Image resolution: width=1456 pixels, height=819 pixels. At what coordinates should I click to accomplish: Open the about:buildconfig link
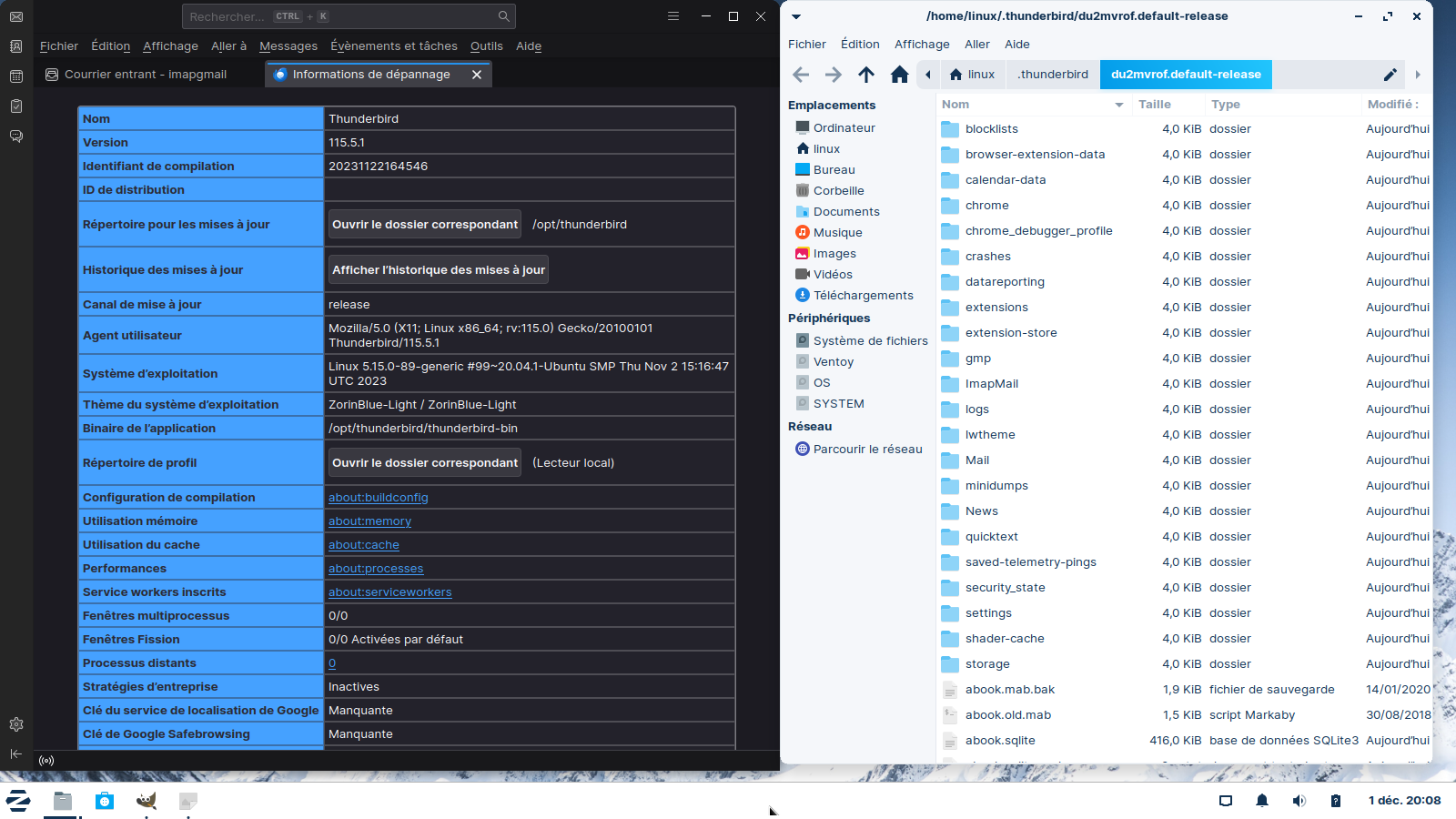point(379,498)
